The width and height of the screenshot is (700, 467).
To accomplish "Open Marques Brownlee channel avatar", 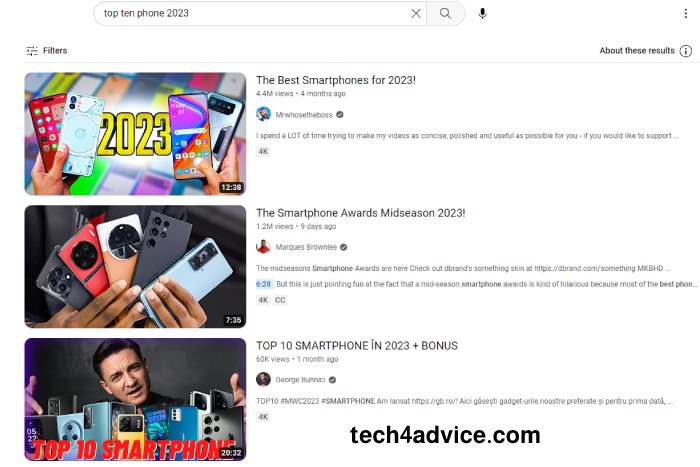I will [263, 246].
